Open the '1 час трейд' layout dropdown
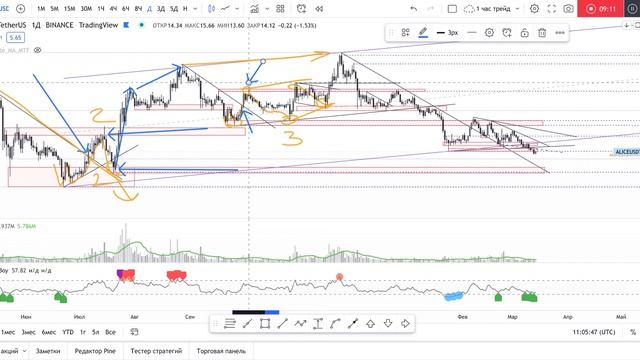Image resolution: width=640 pixels, height=360 pixels. [x=491, y=9]
